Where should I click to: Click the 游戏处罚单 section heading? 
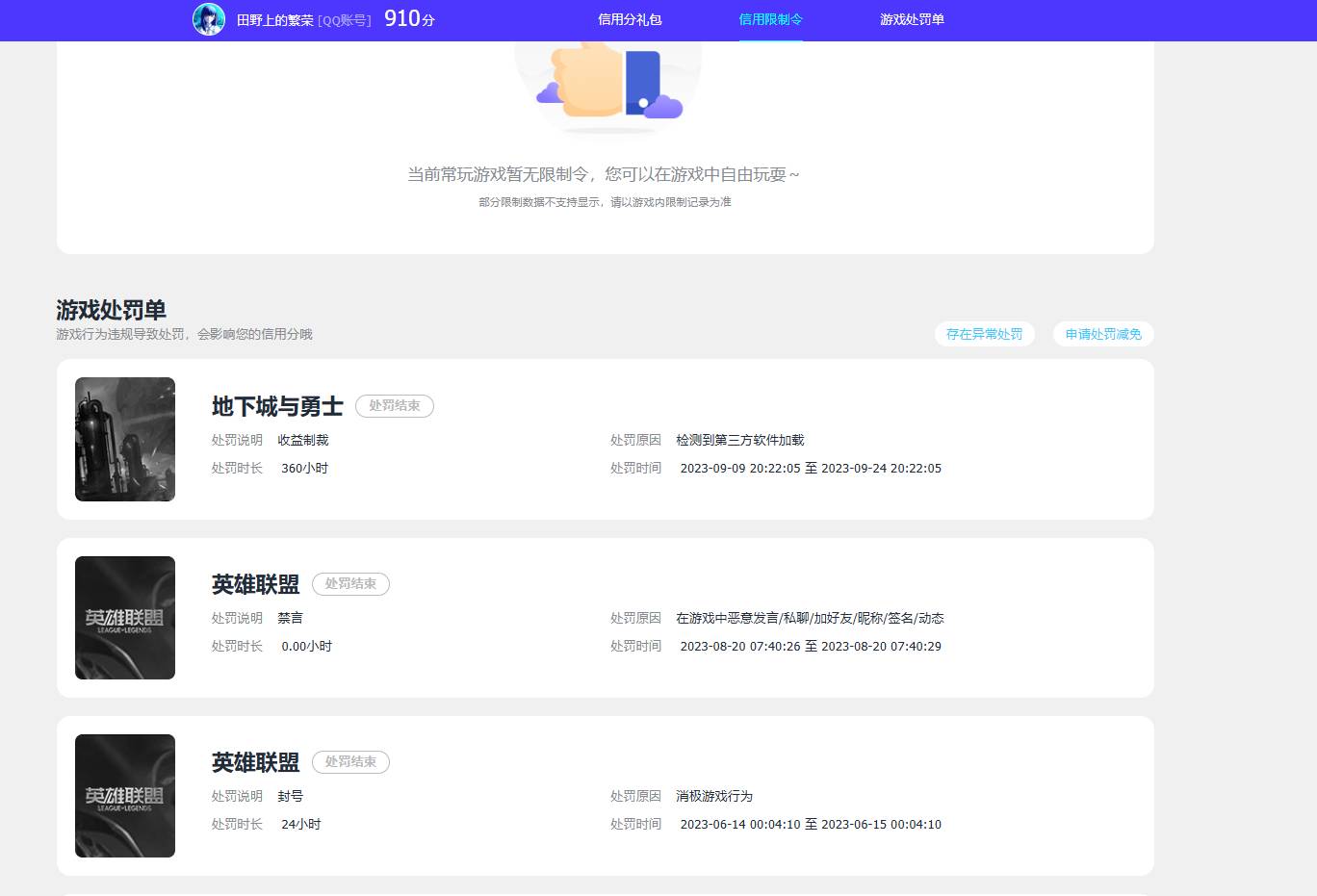pyautogui.click(x=112, y=310)
